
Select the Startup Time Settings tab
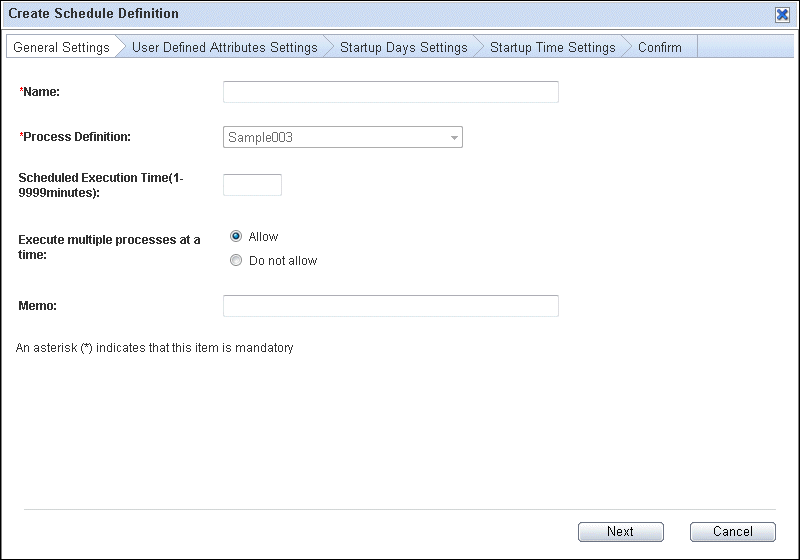(x=553, y=47)
